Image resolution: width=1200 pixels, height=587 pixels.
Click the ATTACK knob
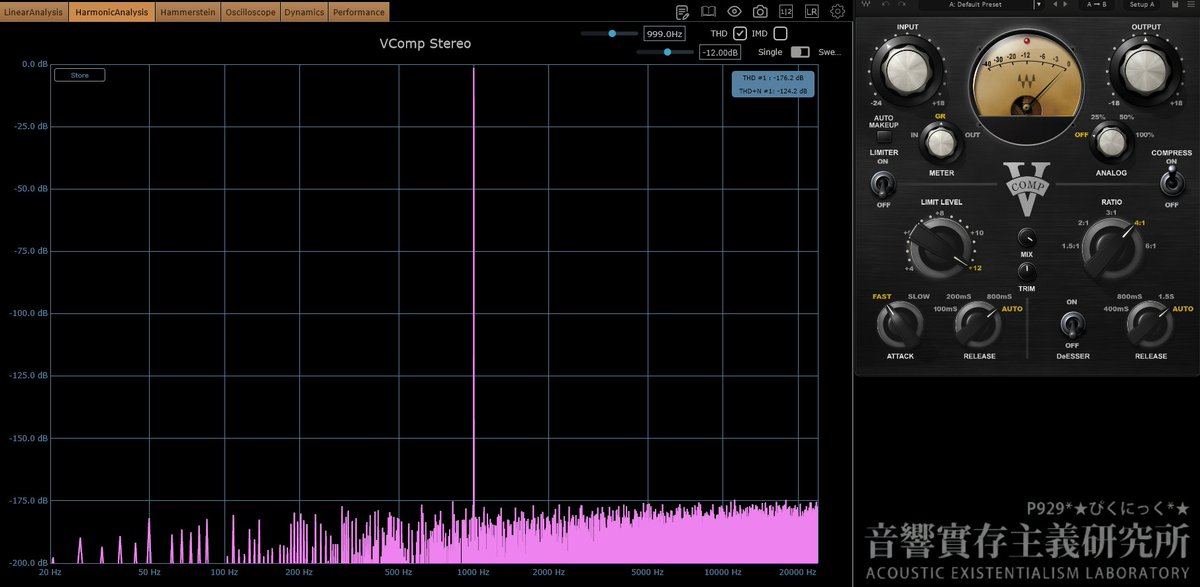[899, 324]
